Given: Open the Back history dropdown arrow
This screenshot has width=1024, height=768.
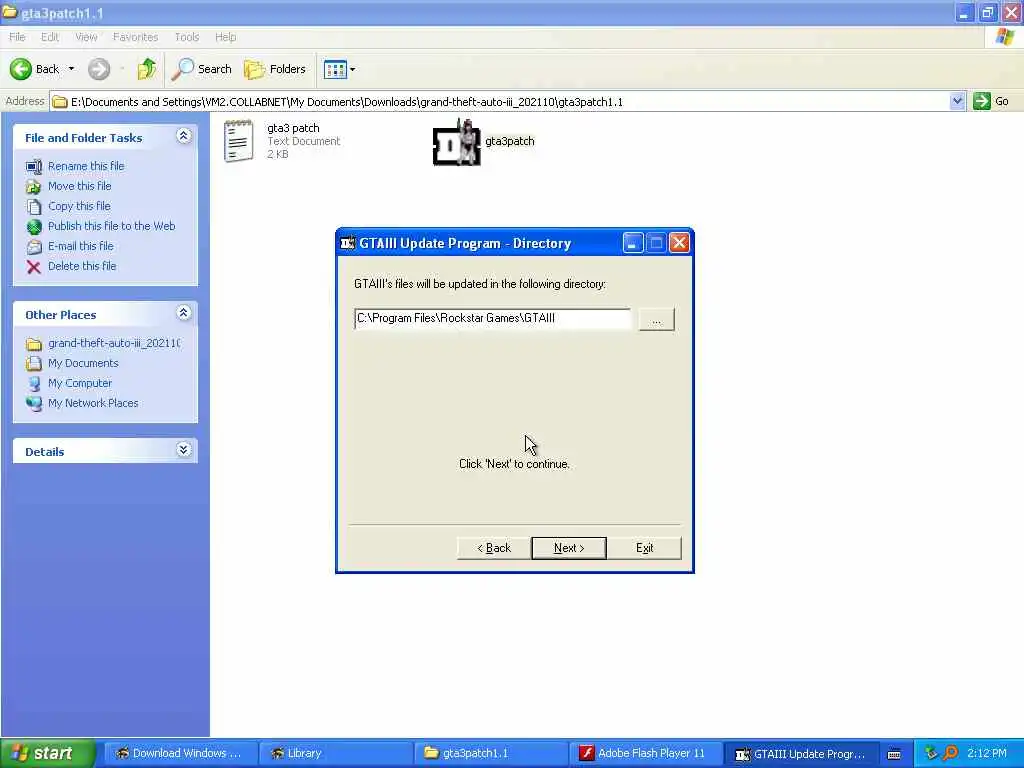Looking at the screenshot, I should tap(71, 69).
